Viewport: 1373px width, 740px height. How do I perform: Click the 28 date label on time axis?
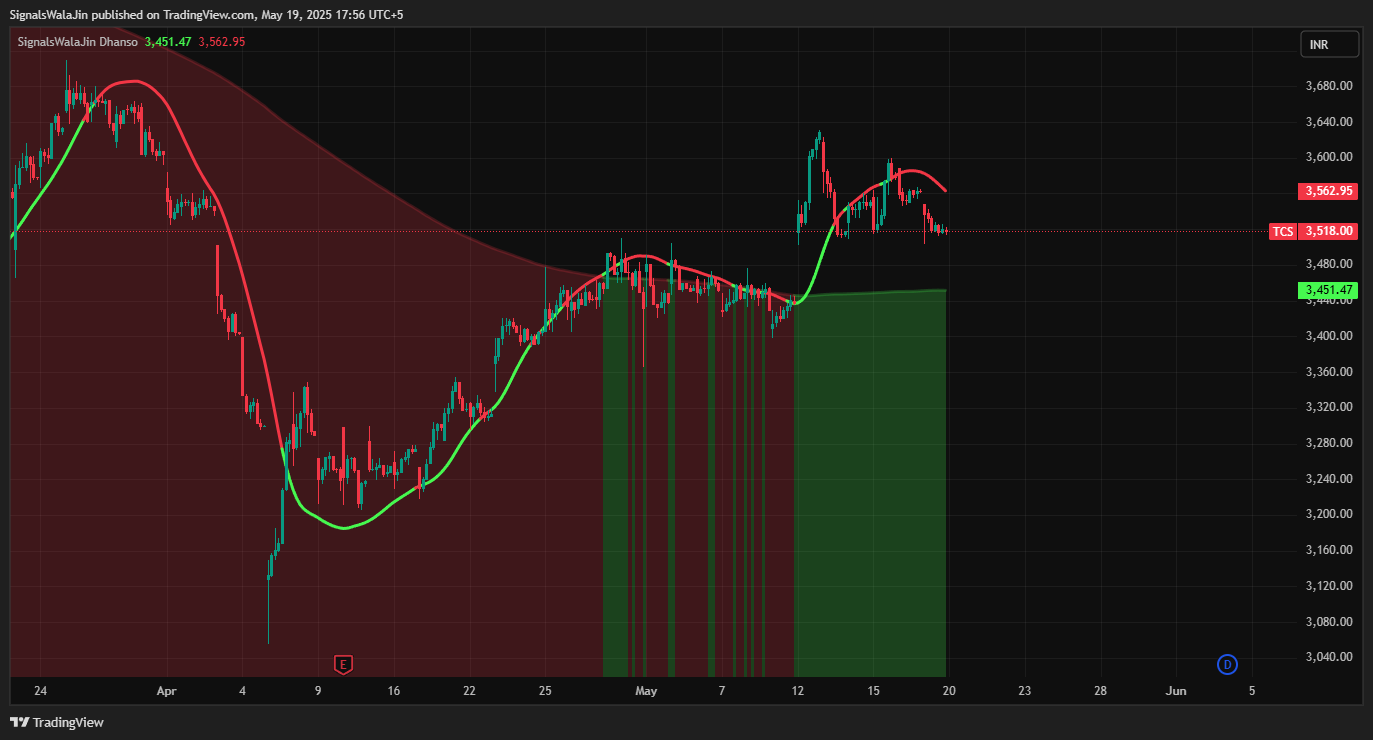coord(1100,691)
